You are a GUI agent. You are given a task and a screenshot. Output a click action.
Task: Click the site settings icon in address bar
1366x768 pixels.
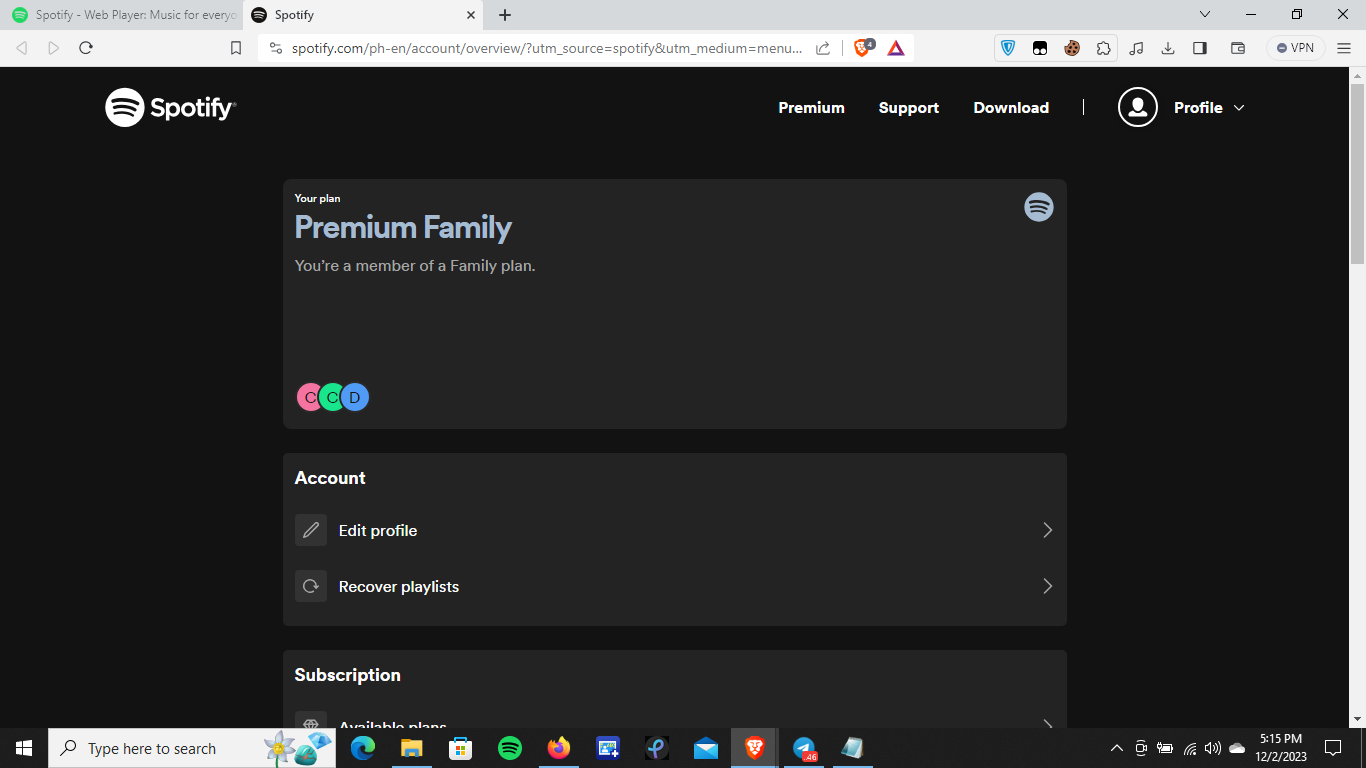[x=276, y=48]
